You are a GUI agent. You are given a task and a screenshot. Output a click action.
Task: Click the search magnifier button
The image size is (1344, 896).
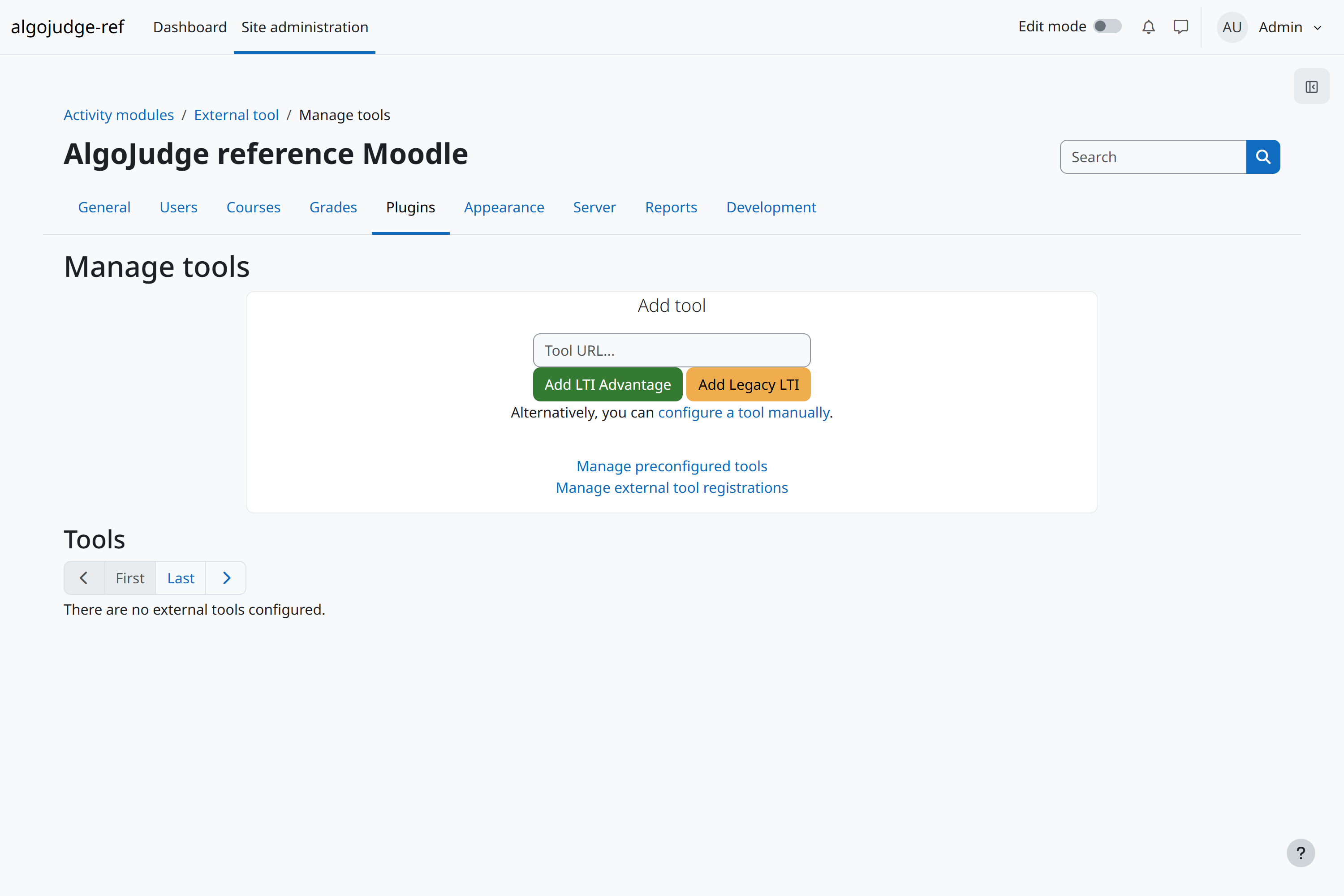[x=1263, y=156]
